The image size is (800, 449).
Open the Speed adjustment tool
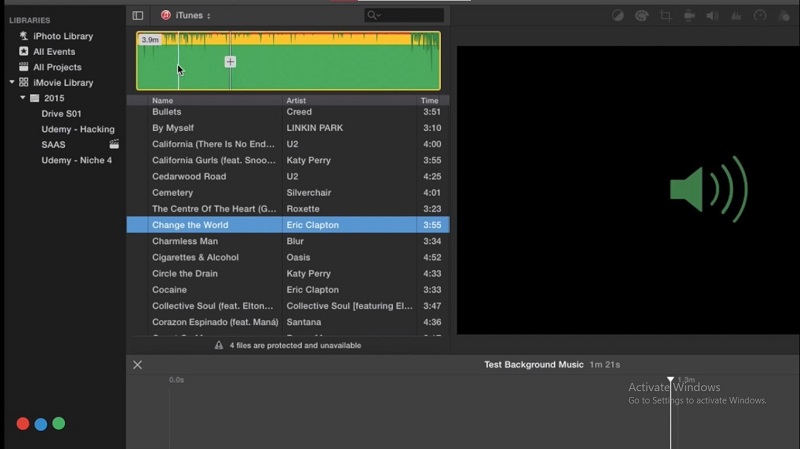[760, 16]
